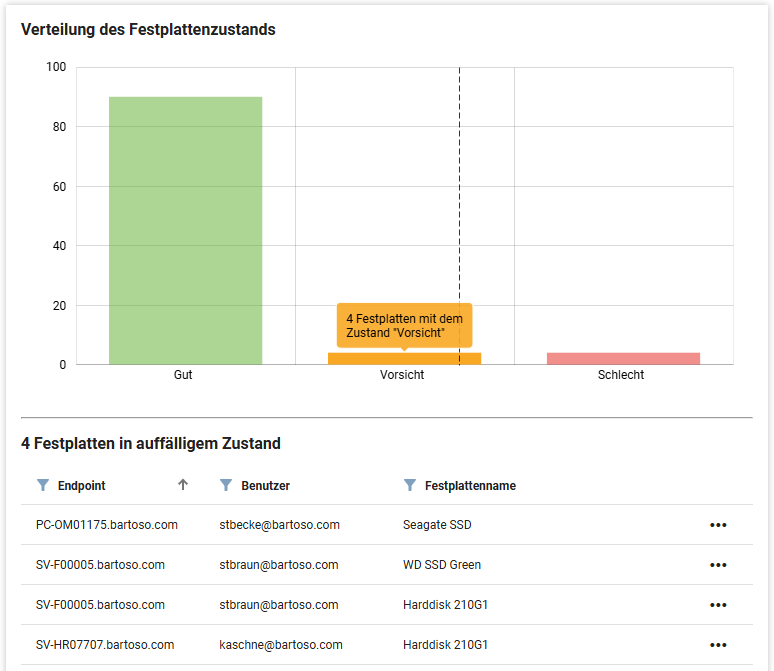
Task: Sort table by Endpoint column header
Action: coord(82,486)
